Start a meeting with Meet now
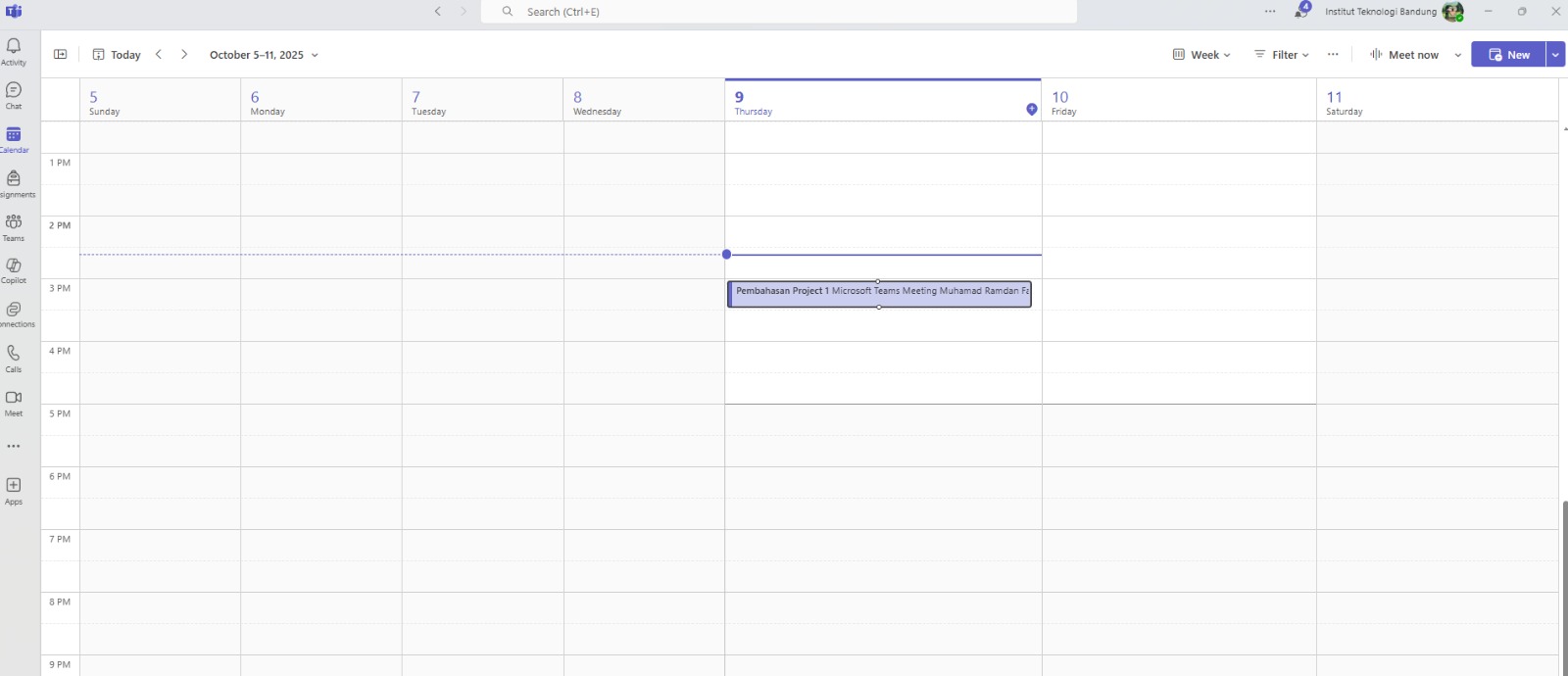The height and width of the screenshot is (676, 1568). 1404,55
